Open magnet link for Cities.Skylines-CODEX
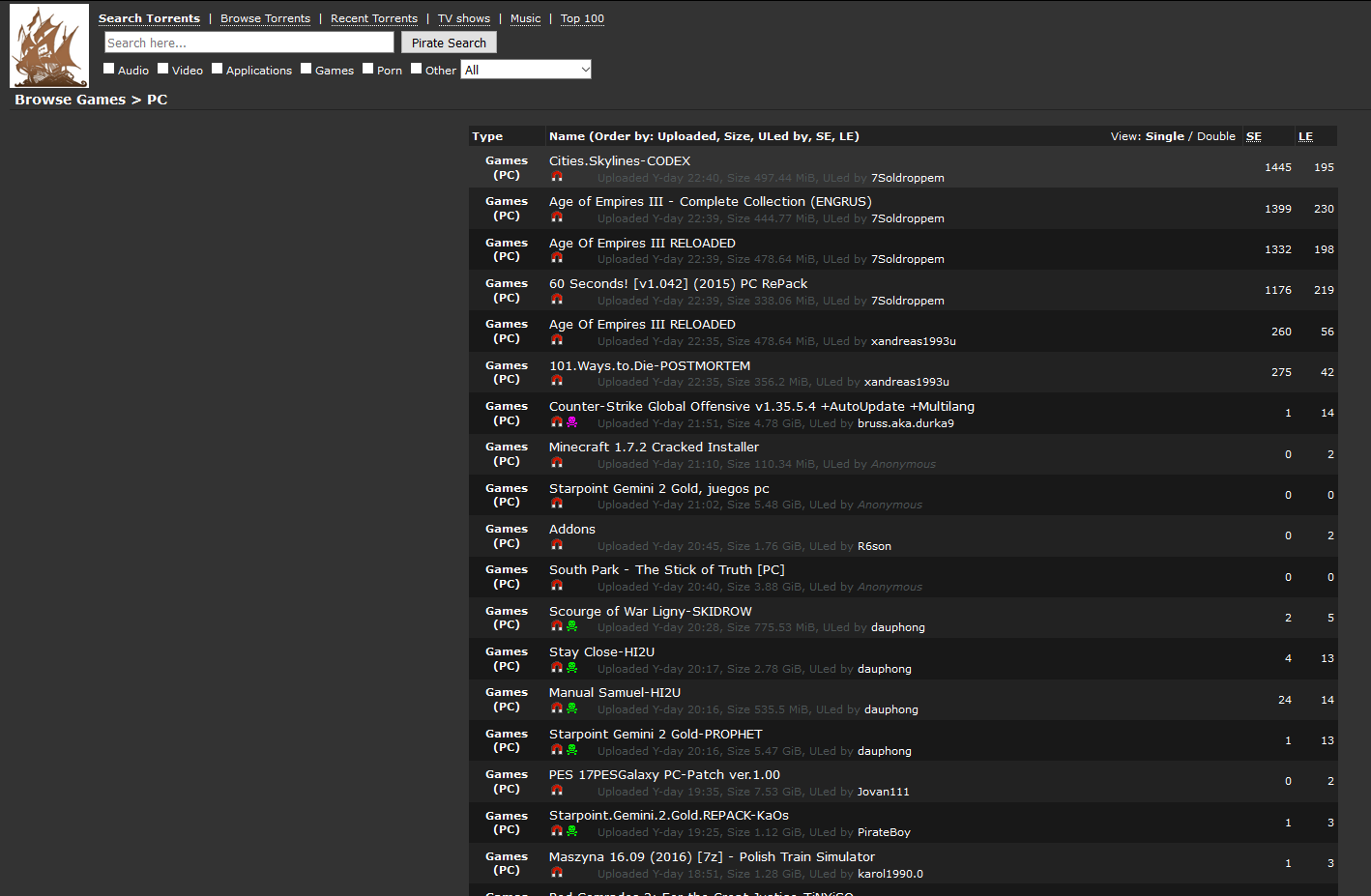 tap(557, 176)
